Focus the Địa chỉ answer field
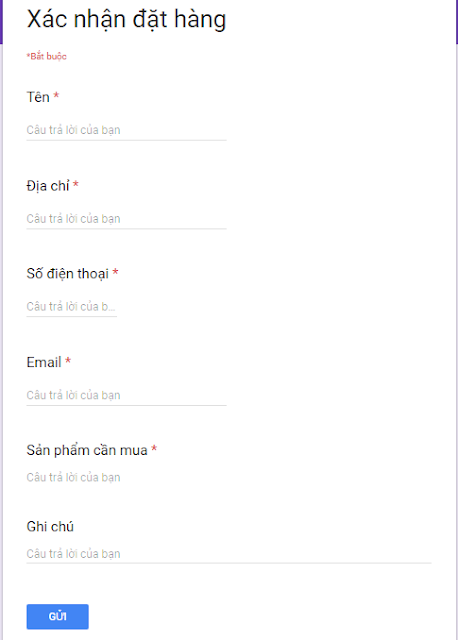The image size is (458, 640). point(126,219)
